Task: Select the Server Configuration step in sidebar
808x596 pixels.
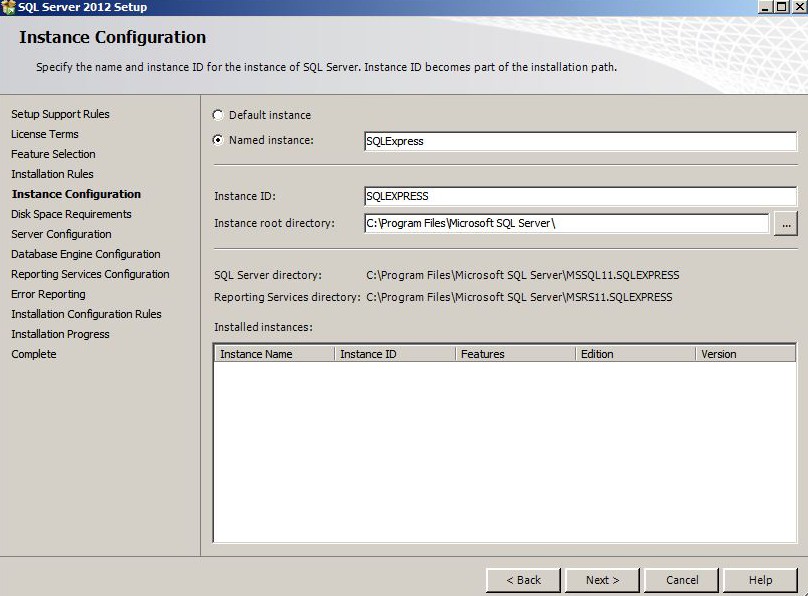Action: pos(61,234)
